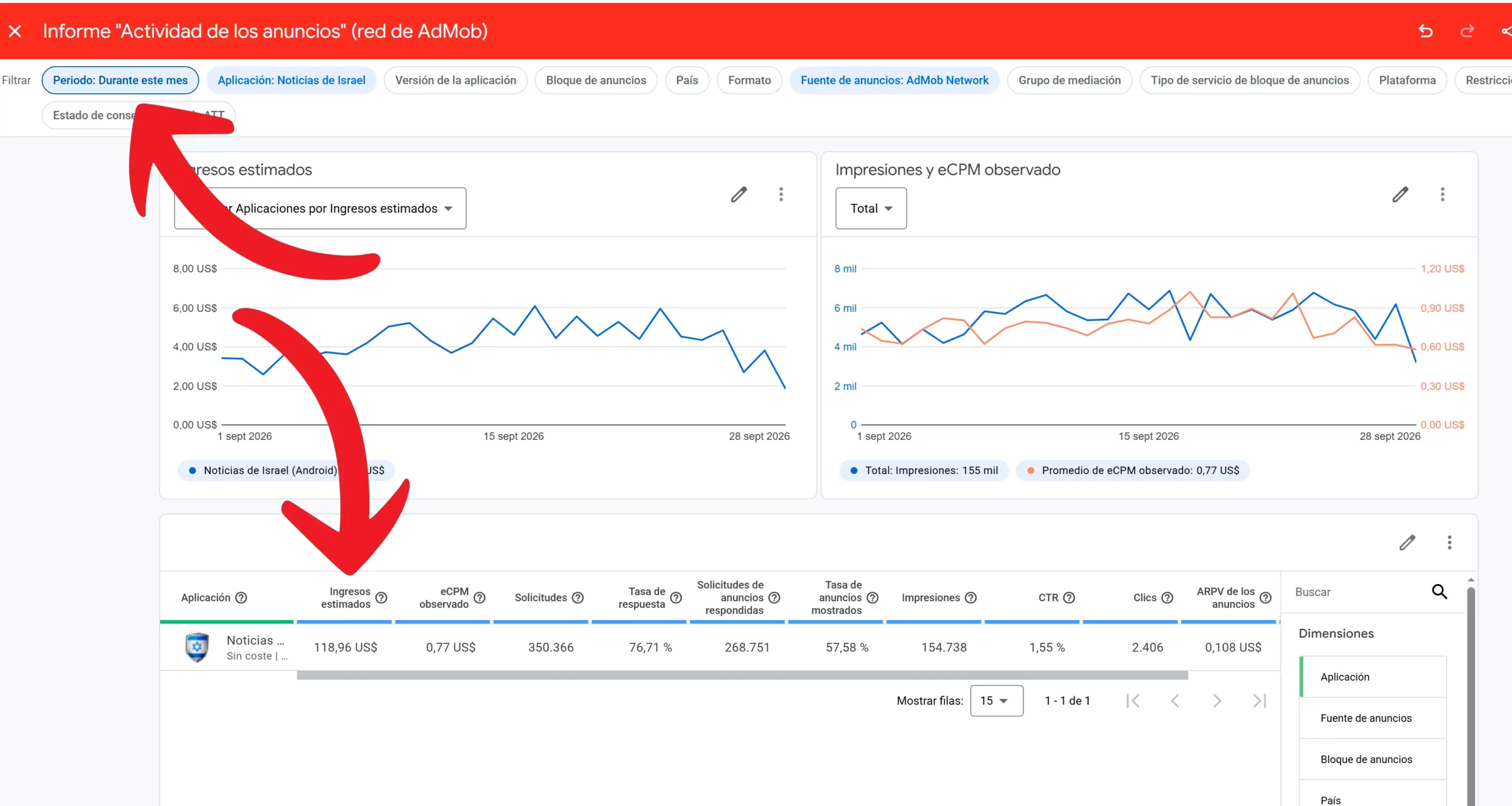Toggle Promedio de eCPM observado legend series
1512x806 pixels.
click(1133, 471)
